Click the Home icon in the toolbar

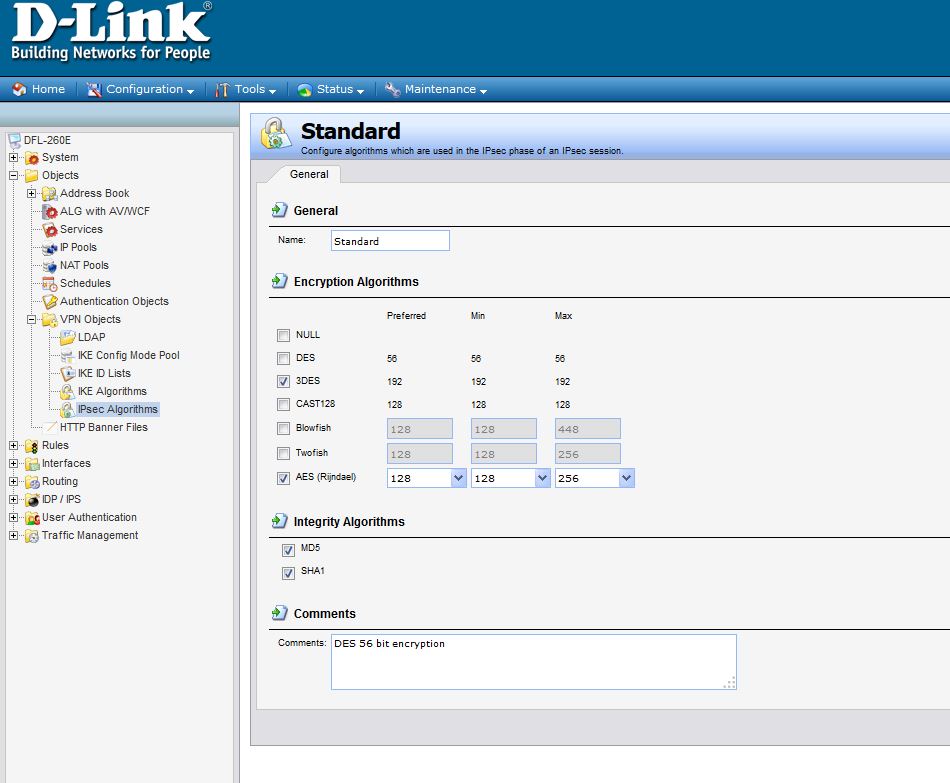(x=19, y=90)
